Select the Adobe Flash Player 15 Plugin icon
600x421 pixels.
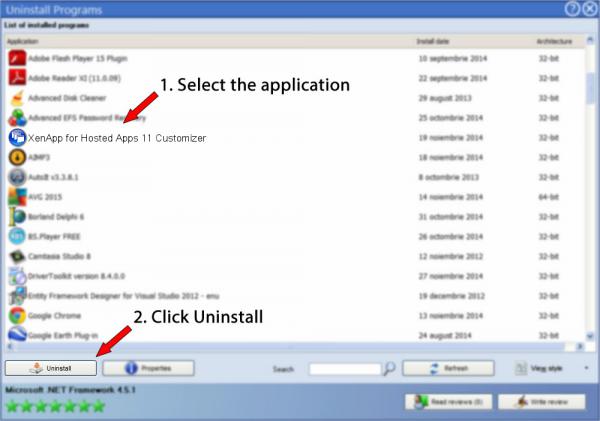click(17, 58)
